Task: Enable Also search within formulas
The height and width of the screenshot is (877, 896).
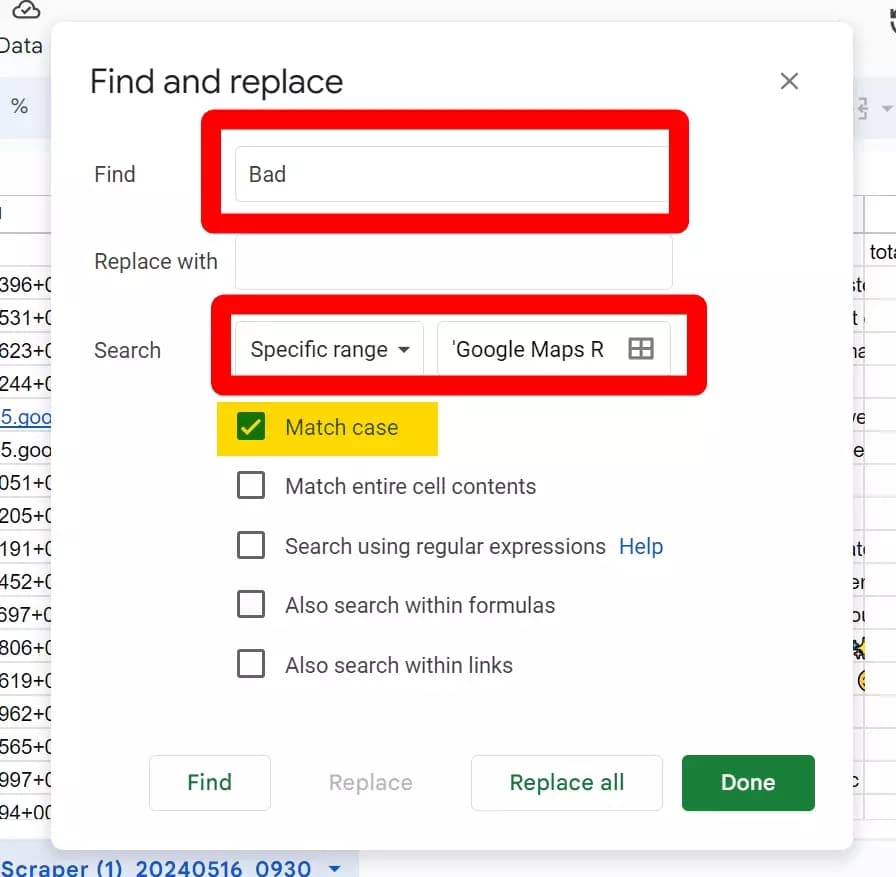Action: point(251,605)
